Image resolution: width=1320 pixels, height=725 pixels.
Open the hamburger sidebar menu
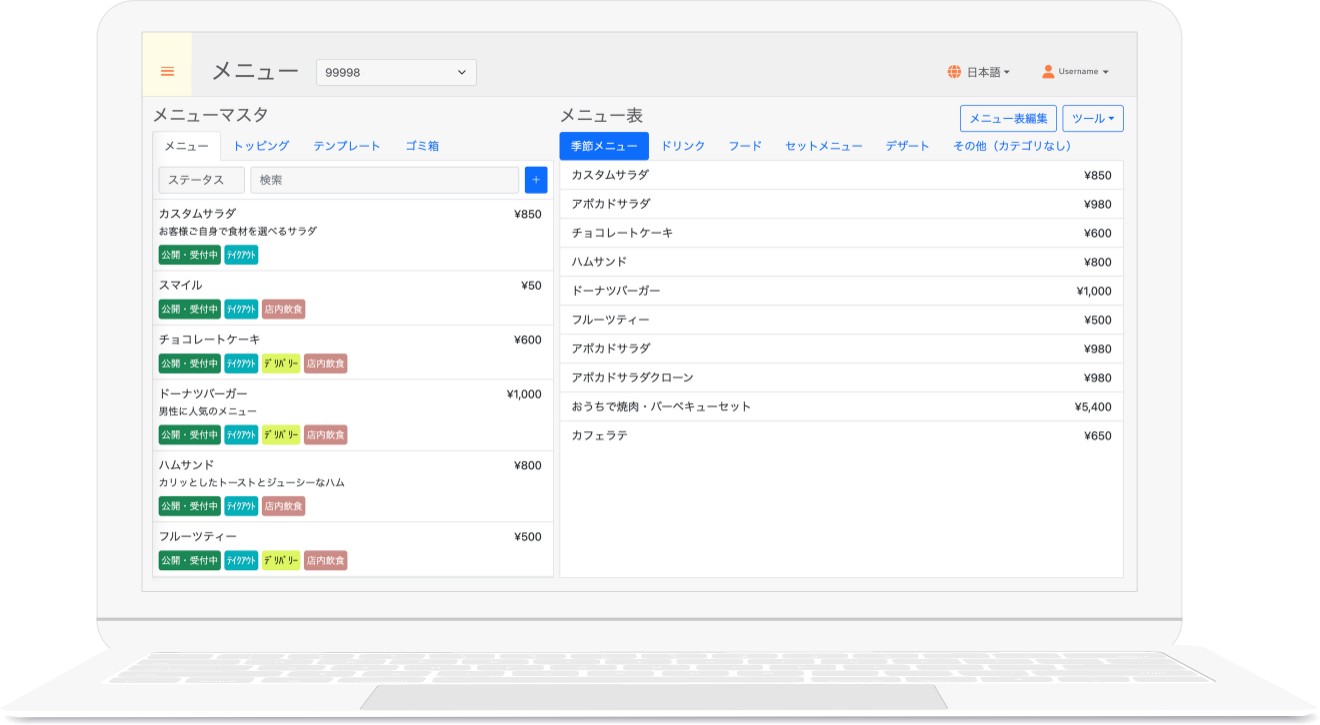[167, 71]
